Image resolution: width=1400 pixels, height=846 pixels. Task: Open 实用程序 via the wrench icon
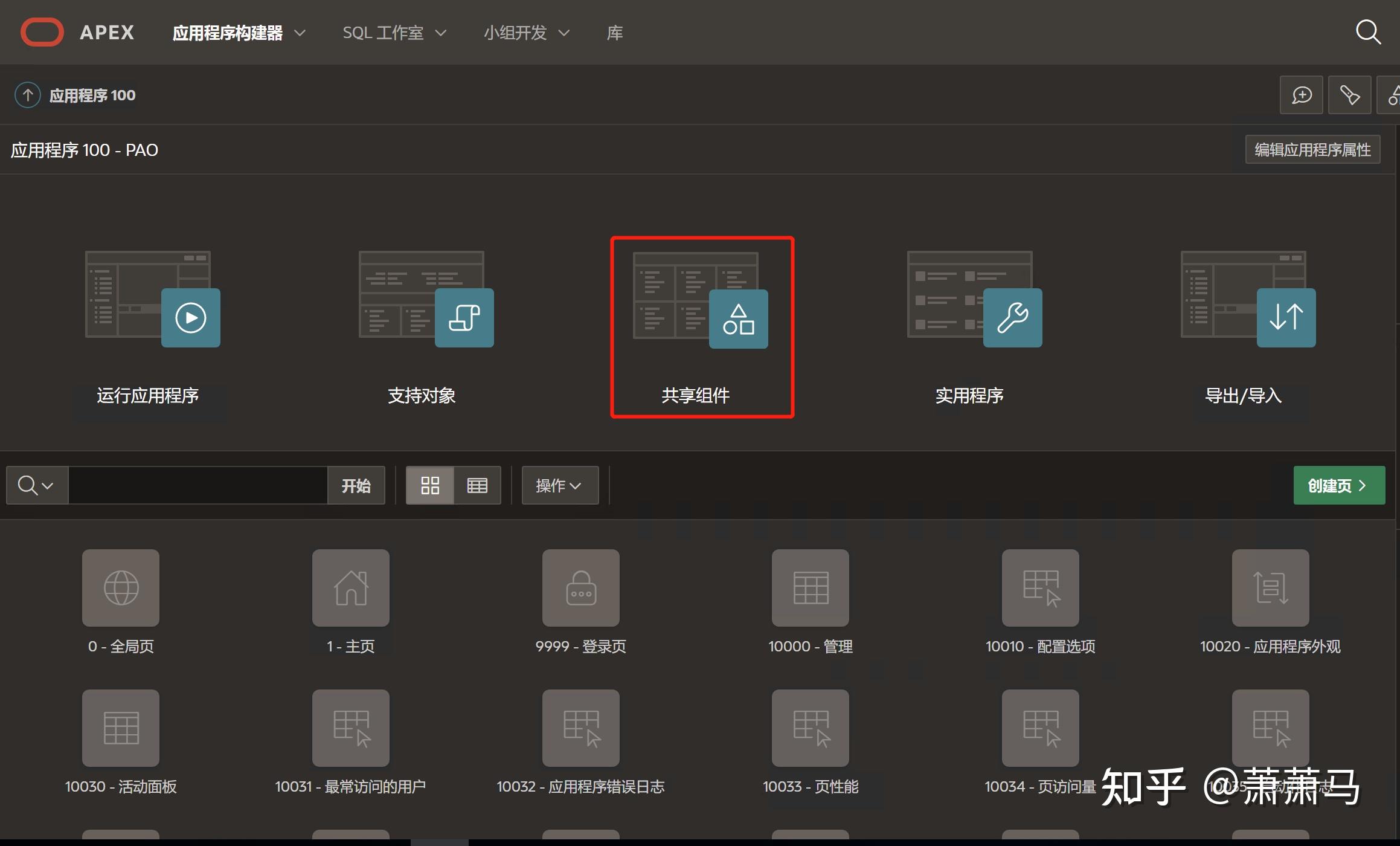tap(1012, 317)
